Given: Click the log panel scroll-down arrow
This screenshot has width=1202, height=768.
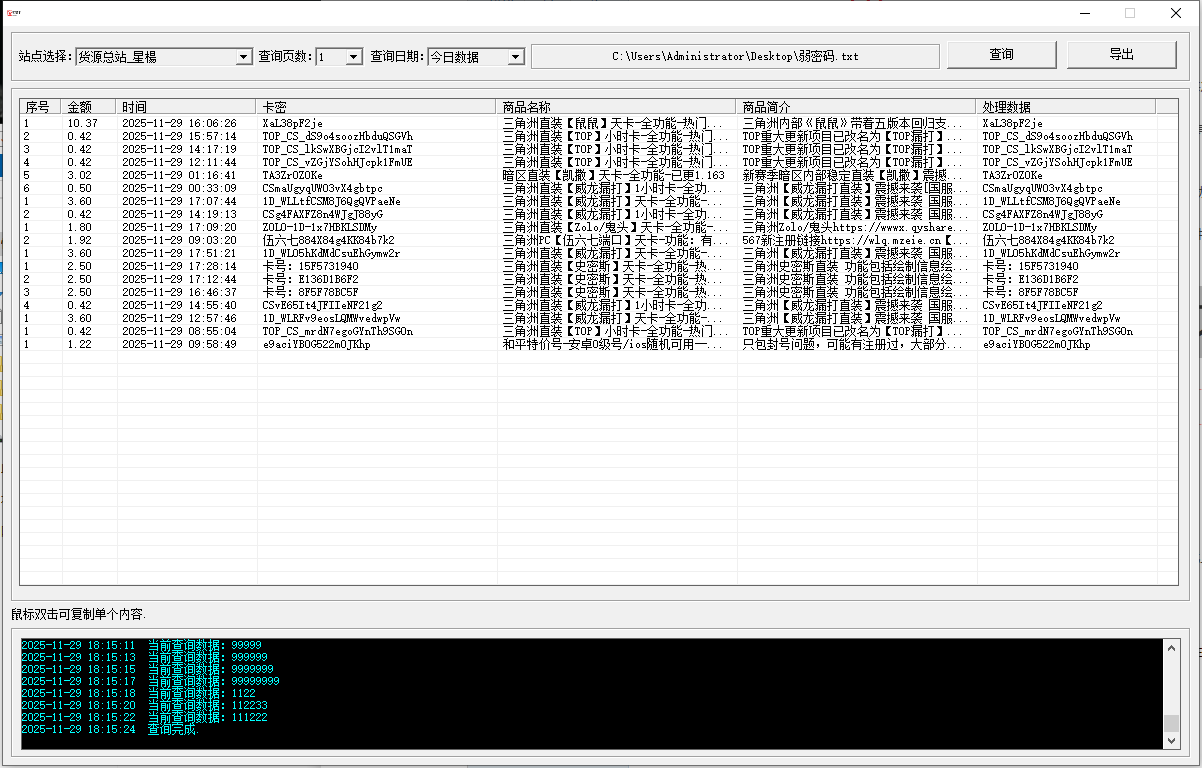Looking at the screenshot, I should (1171, 739).
